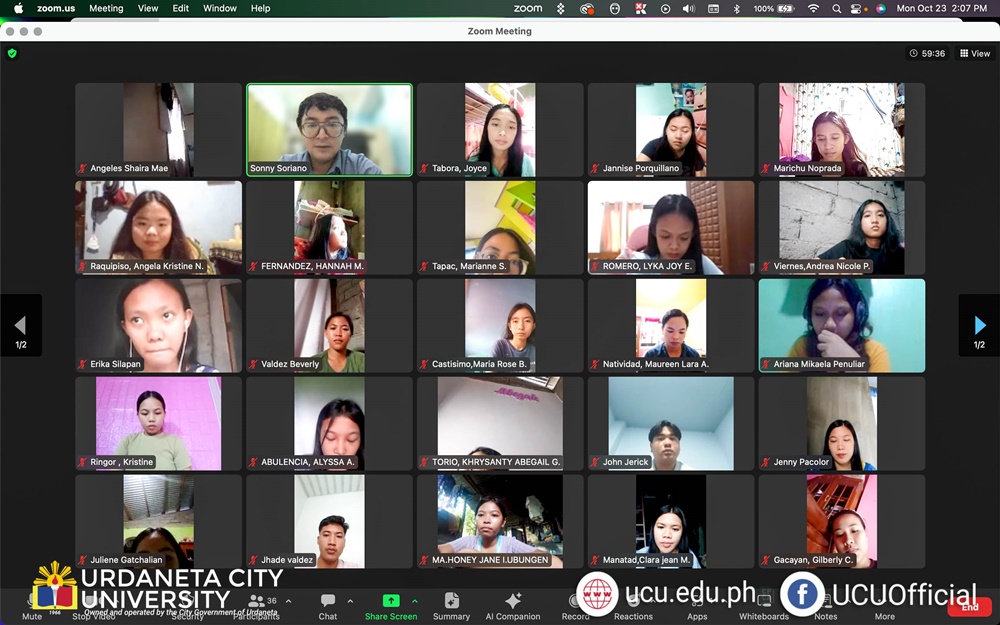The height and width of the screenshot is (625, 1000).
Task: Open the meeting Summary
Action: point(451,602)
